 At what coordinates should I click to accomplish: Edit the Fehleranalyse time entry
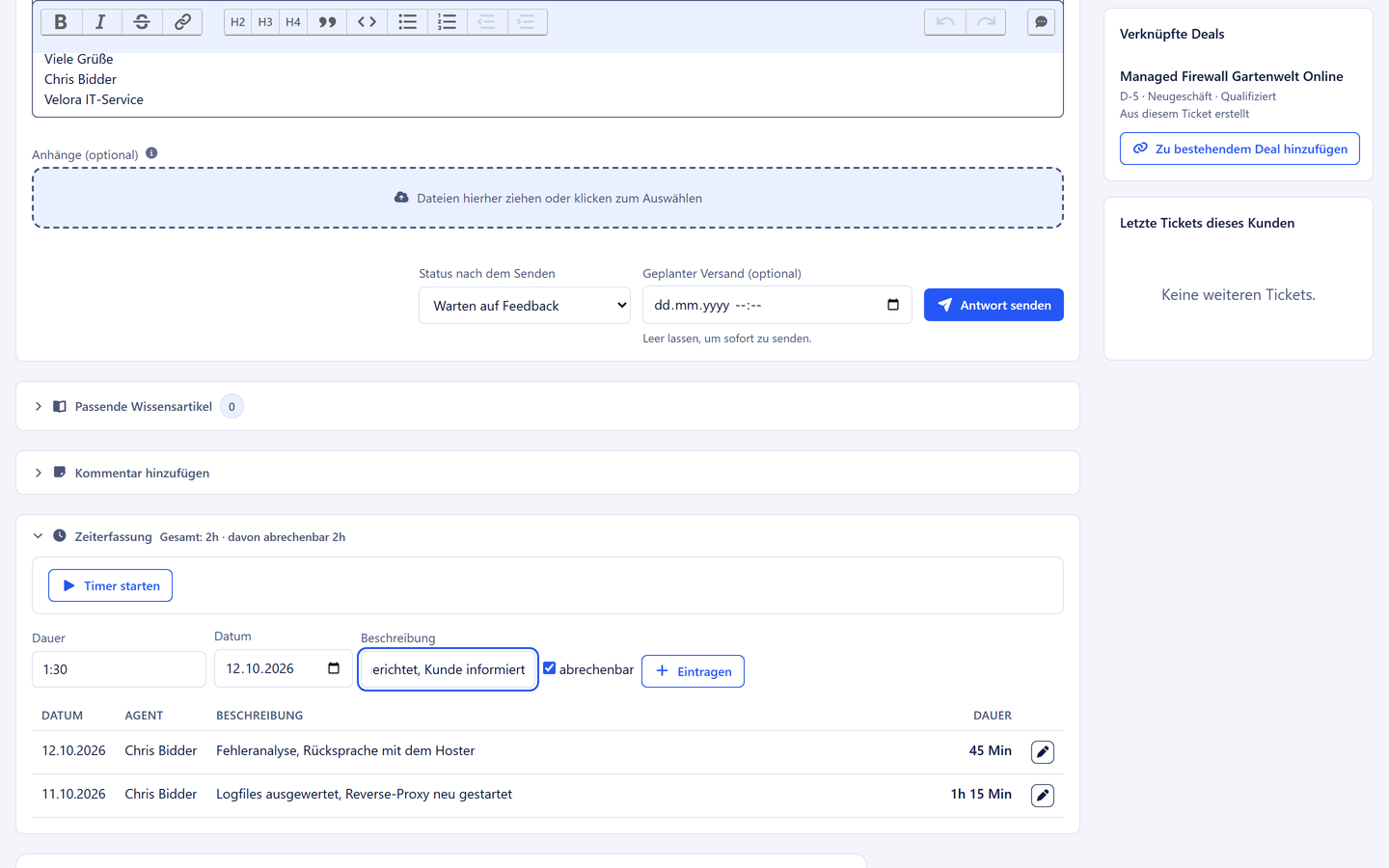pyautogui.click(x=1043, y=752)
